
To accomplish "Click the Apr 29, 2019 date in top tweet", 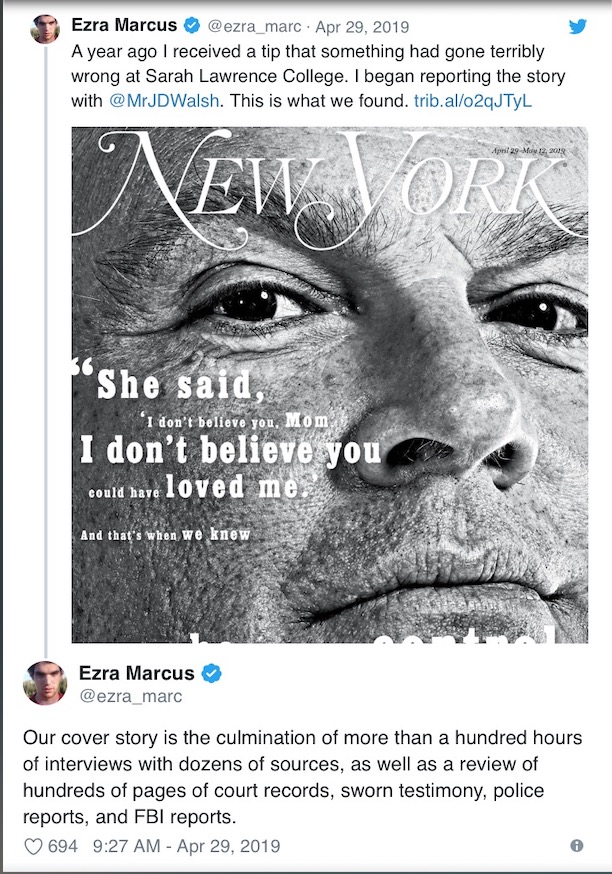I will (x=362, y=26).
